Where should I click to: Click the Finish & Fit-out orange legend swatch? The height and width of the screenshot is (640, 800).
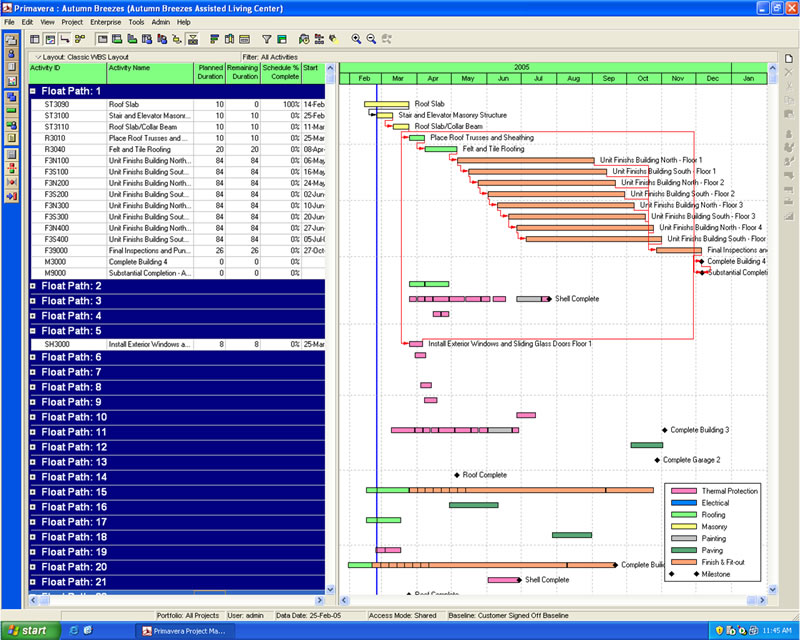tap(683, 561)
